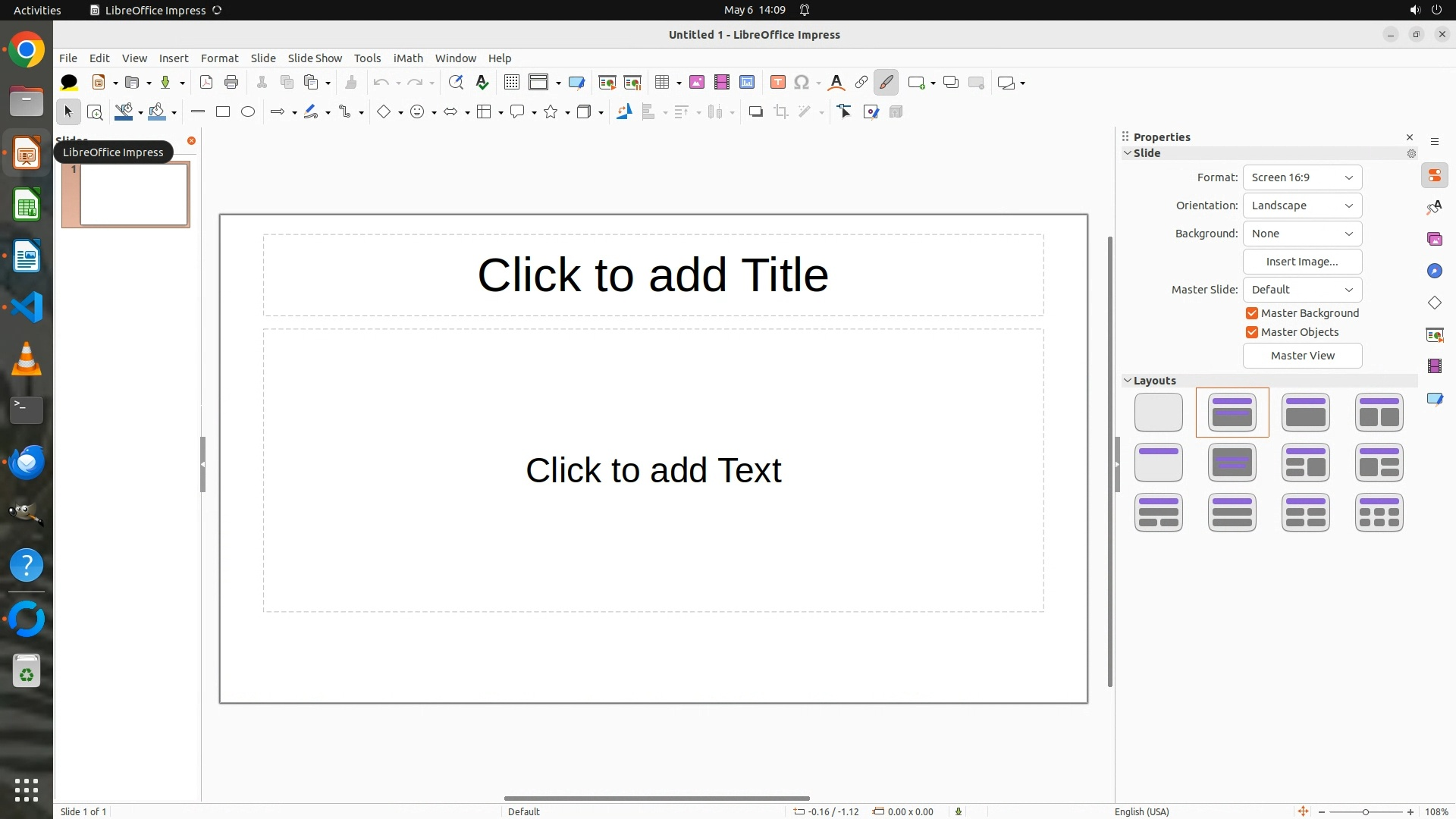Click the Master View button

tap(1302, 356)
